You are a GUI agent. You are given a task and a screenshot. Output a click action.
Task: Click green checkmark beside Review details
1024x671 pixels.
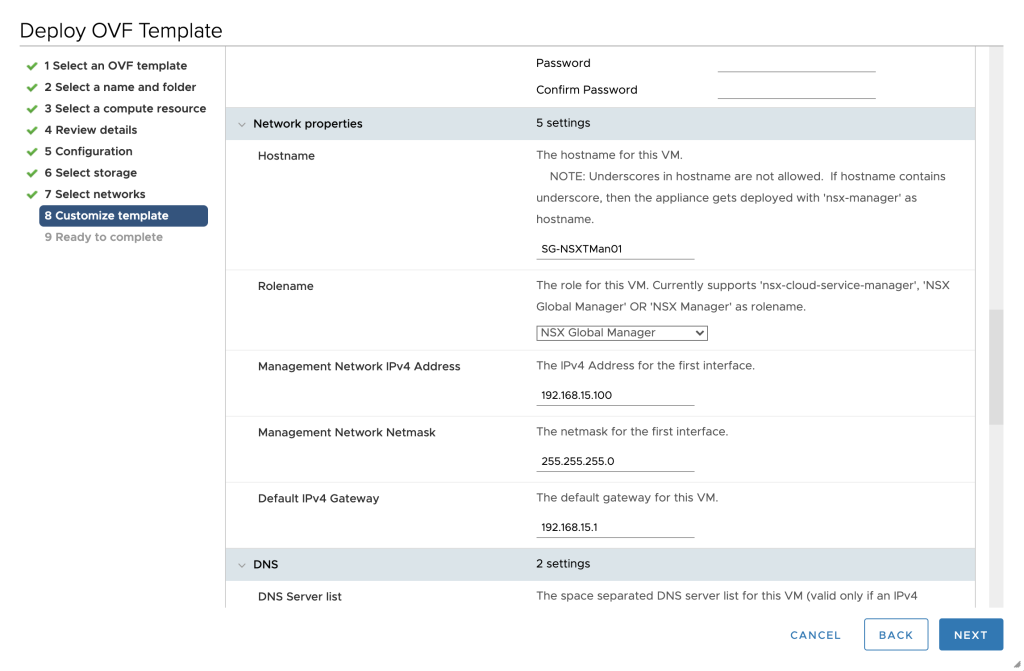click(32, 131)
